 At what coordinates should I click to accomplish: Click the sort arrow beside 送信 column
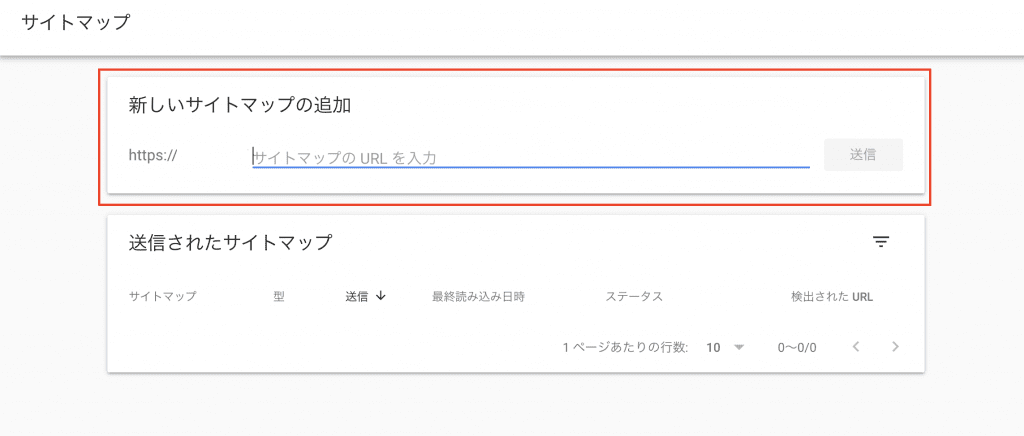tap(381, 296)
